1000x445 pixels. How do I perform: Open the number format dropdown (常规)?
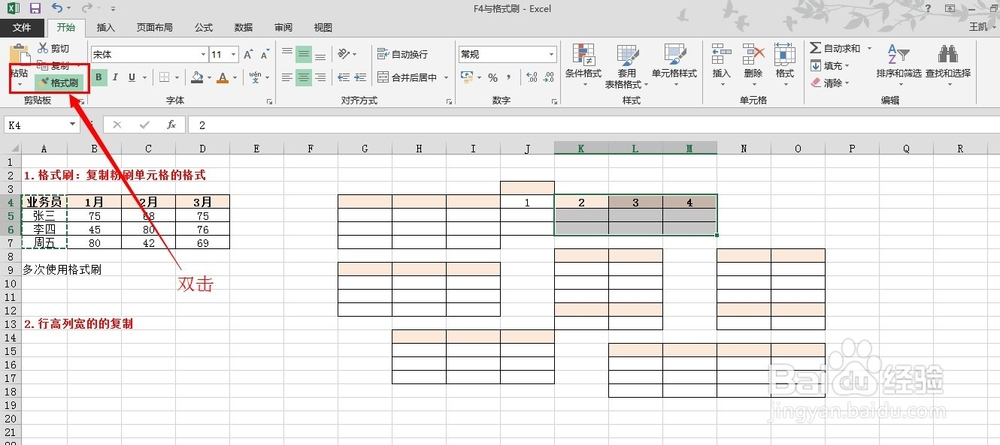click(552, 55)
